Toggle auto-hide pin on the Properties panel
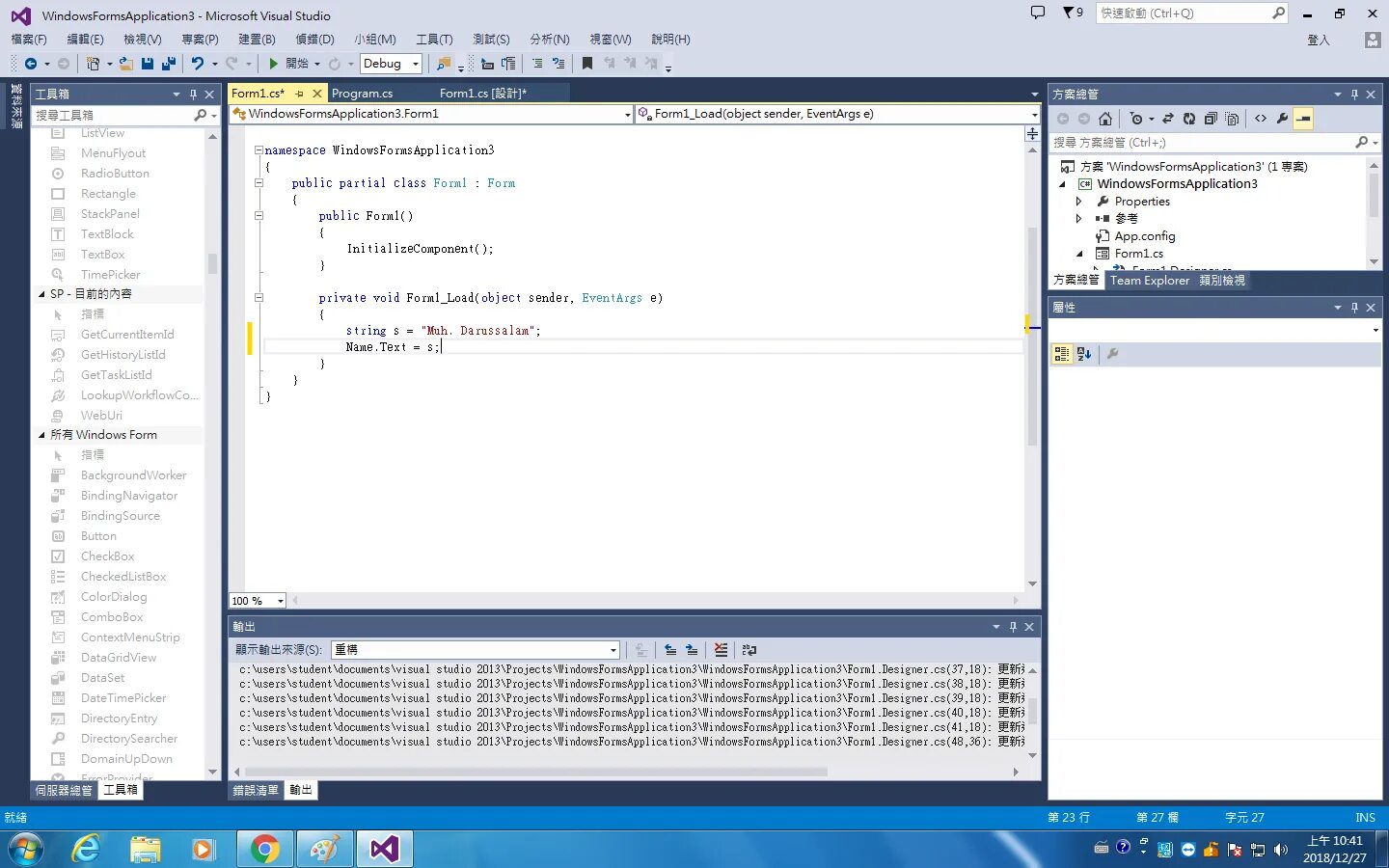Screen dimensions: 1389x868 tap(1354, 308)
